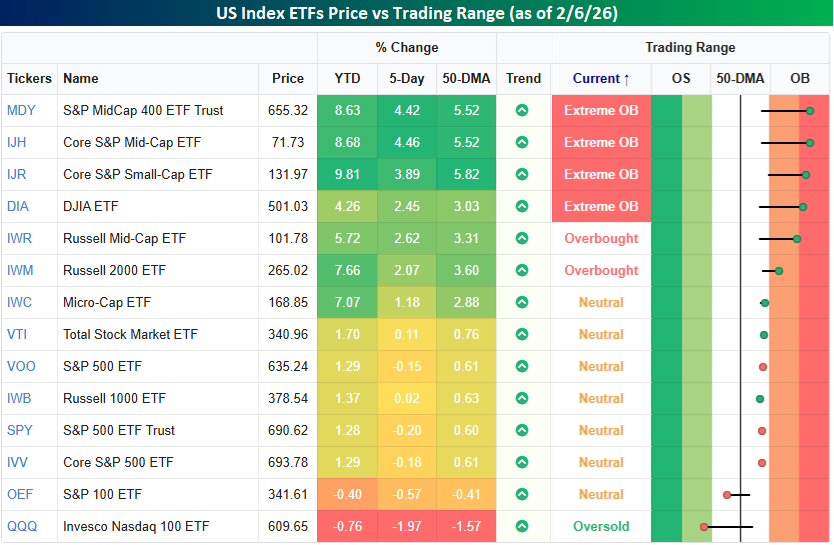Click the green trend arrow icon for MDY

(522, 110)
